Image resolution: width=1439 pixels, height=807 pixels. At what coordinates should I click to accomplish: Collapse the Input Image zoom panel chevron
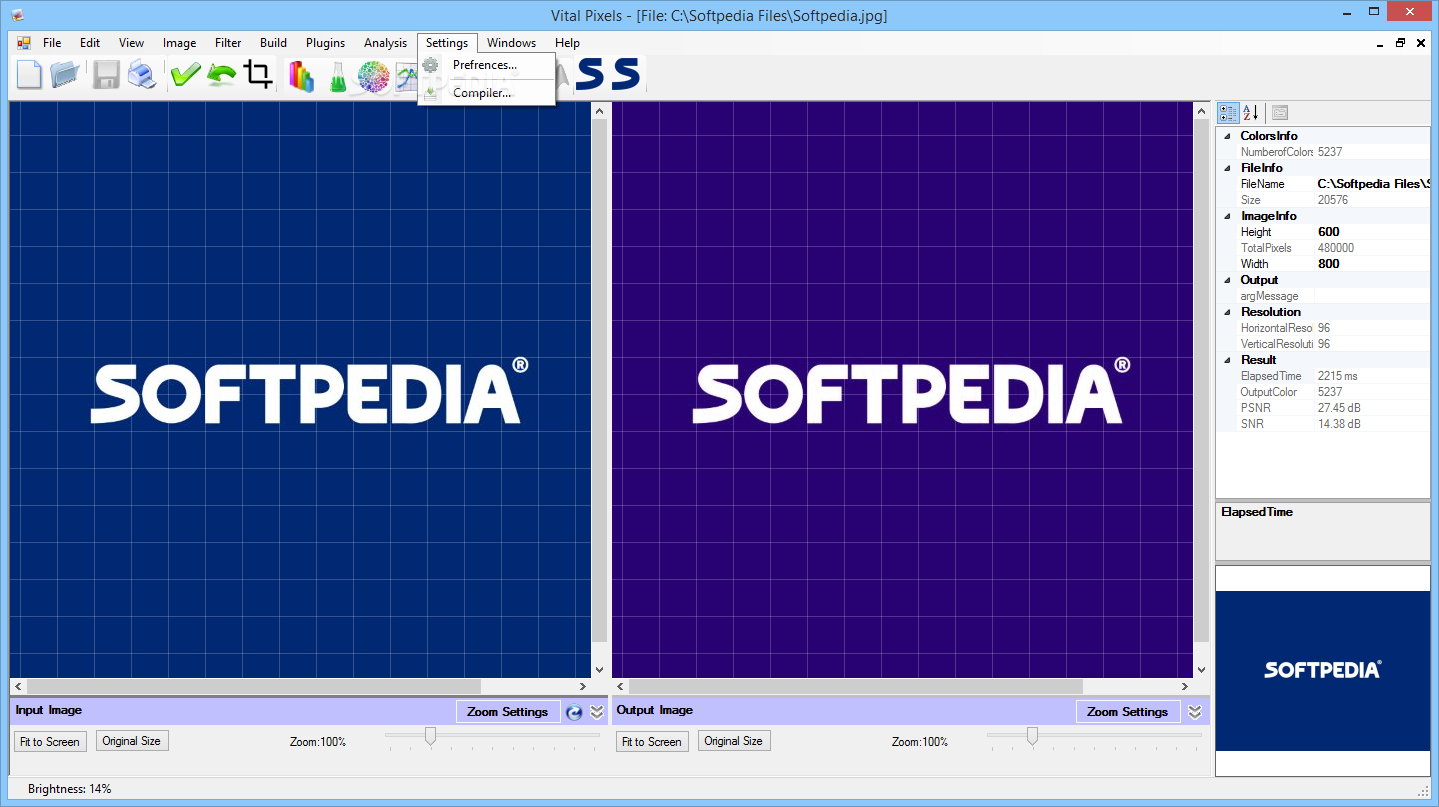(597, 712)
